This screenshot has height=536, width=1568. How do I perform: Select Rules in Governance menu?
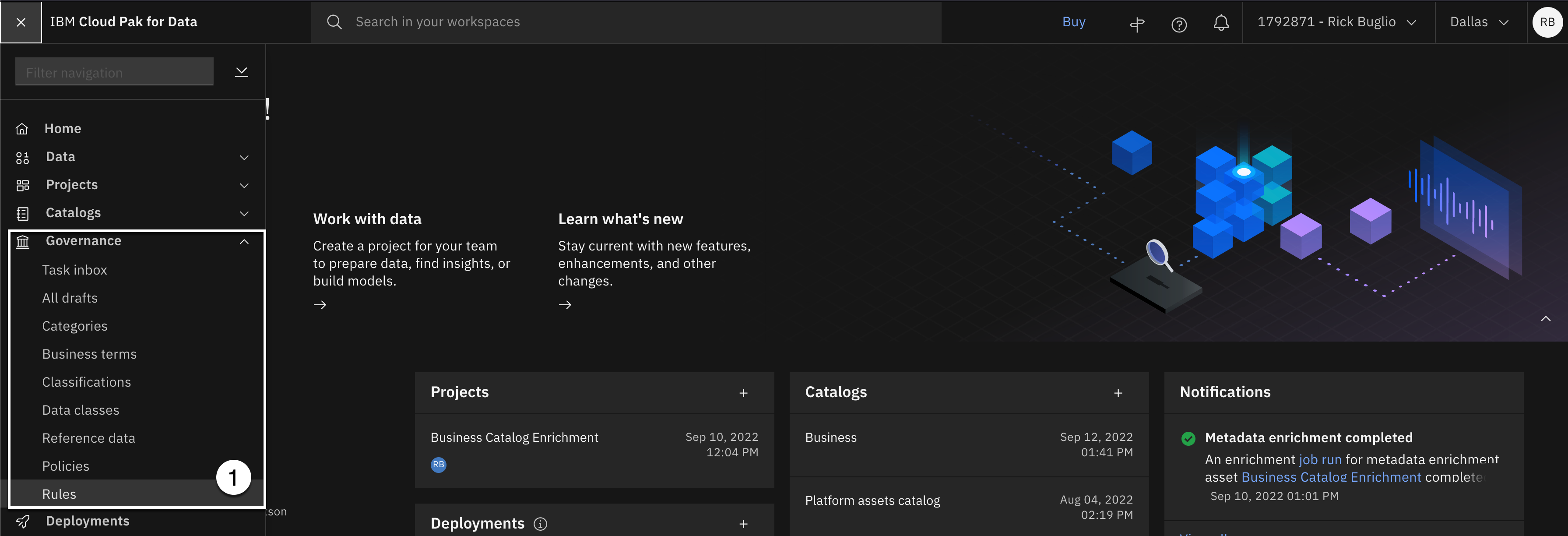59,494
